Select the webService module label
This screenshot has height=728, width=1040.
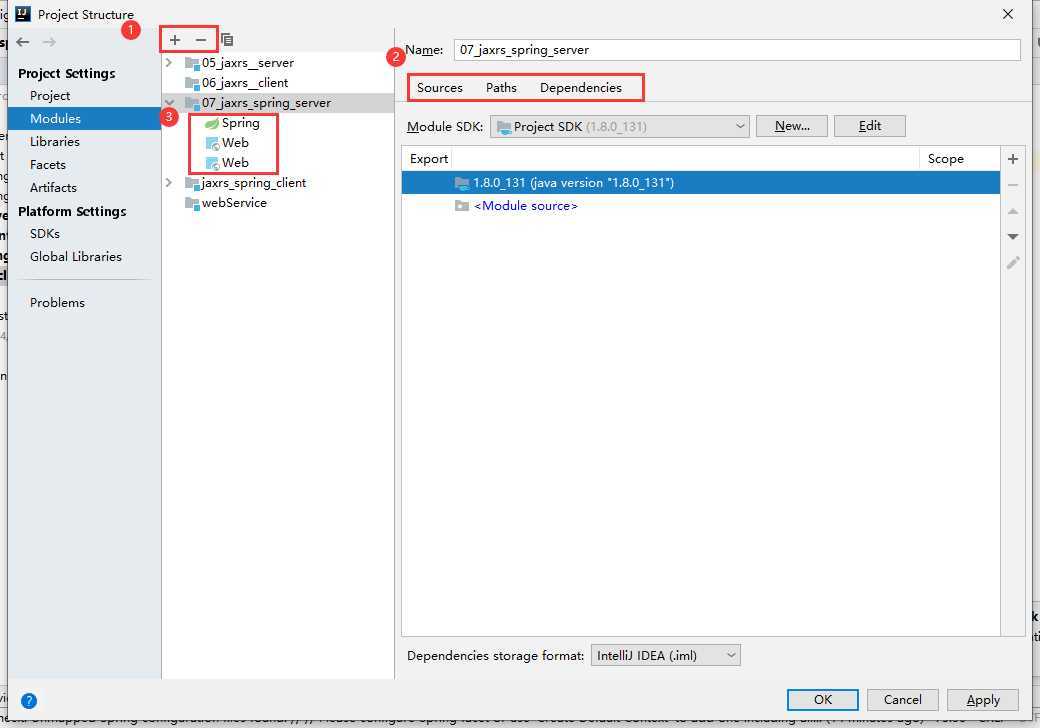[234, 203]
